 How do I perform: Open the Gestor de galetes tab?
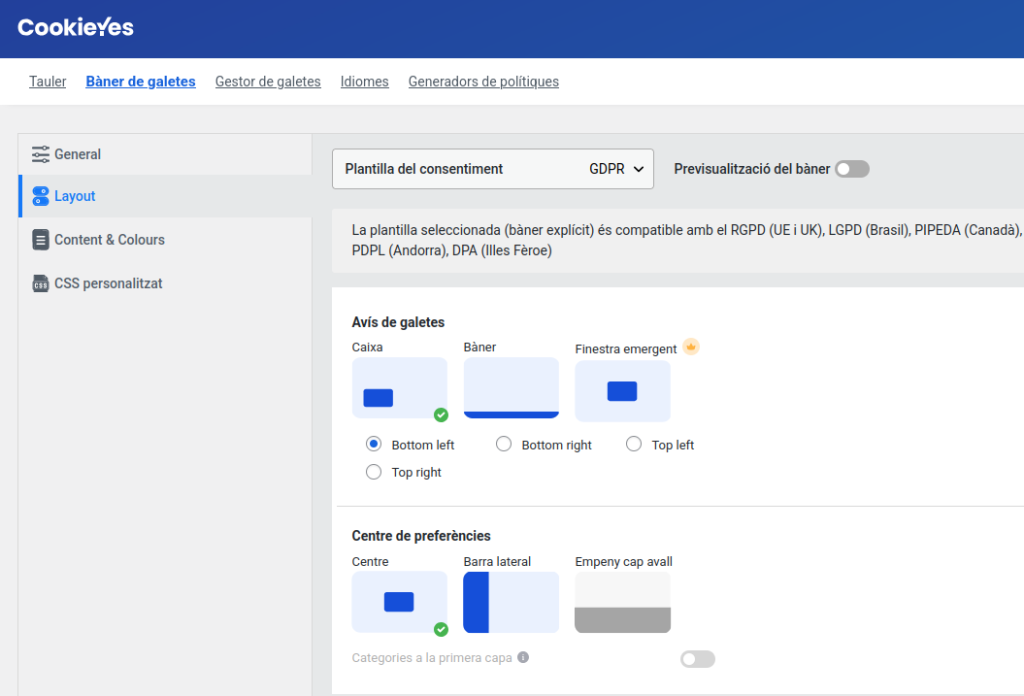268,82
